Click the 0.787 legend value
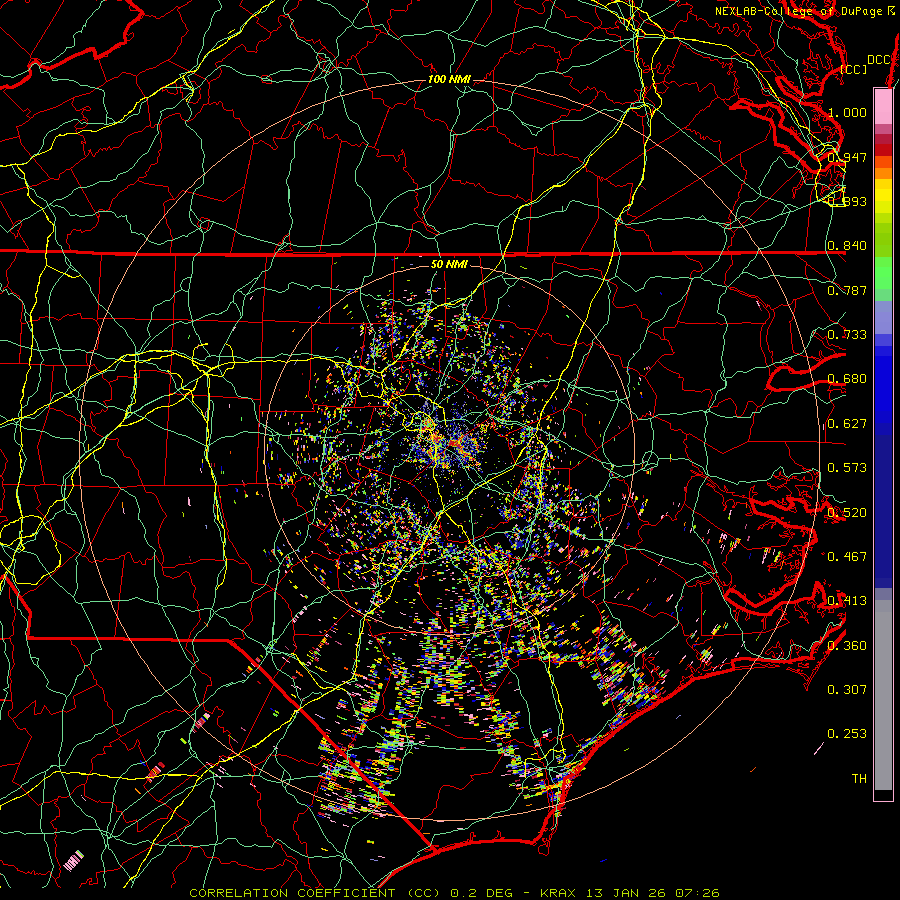Image resolution: width=900 pixels, height=900 pixels. [x=847, y=290]
